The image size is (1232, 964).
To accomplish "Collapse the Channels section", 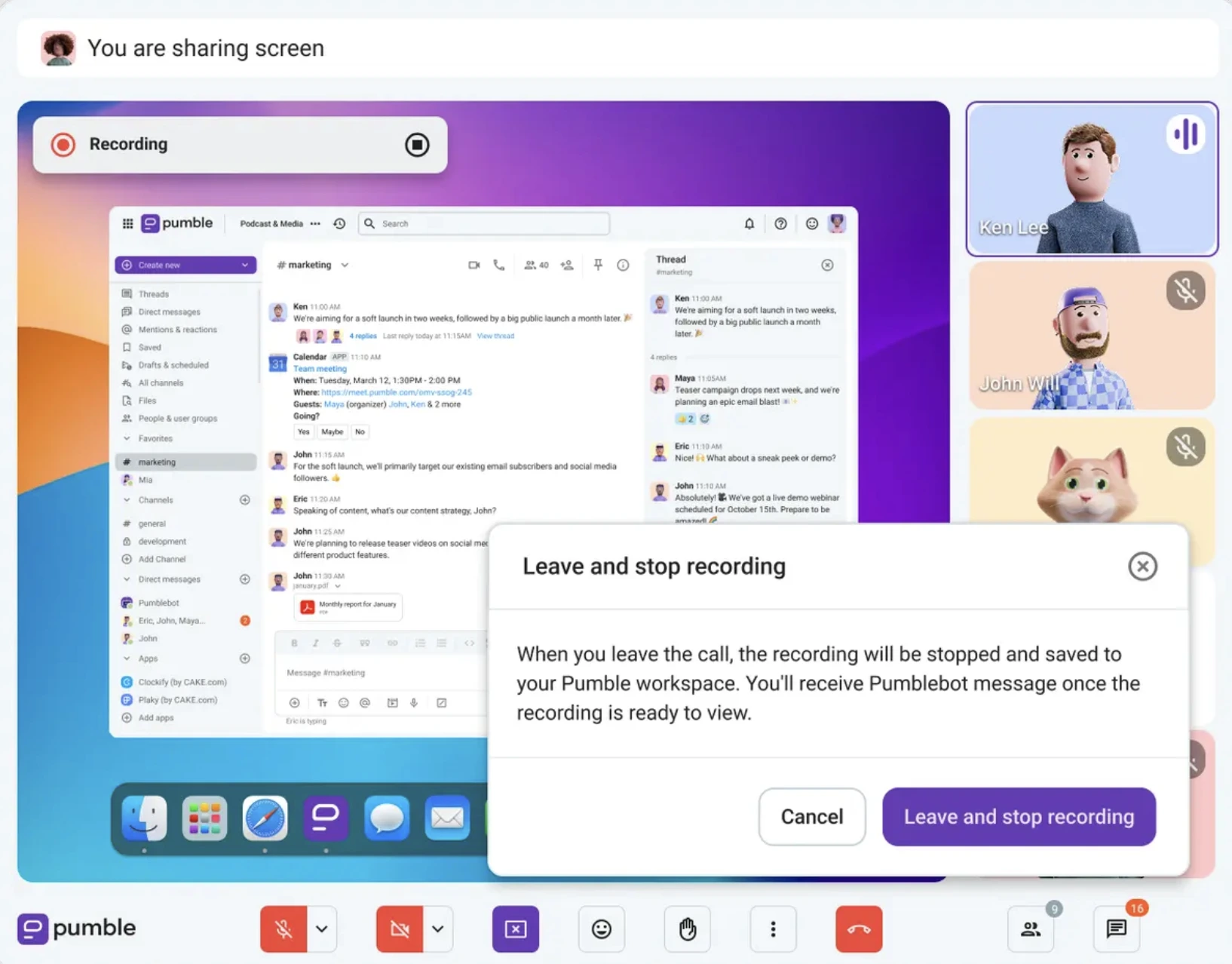I will pyautogui.click(x=127, y=500).
